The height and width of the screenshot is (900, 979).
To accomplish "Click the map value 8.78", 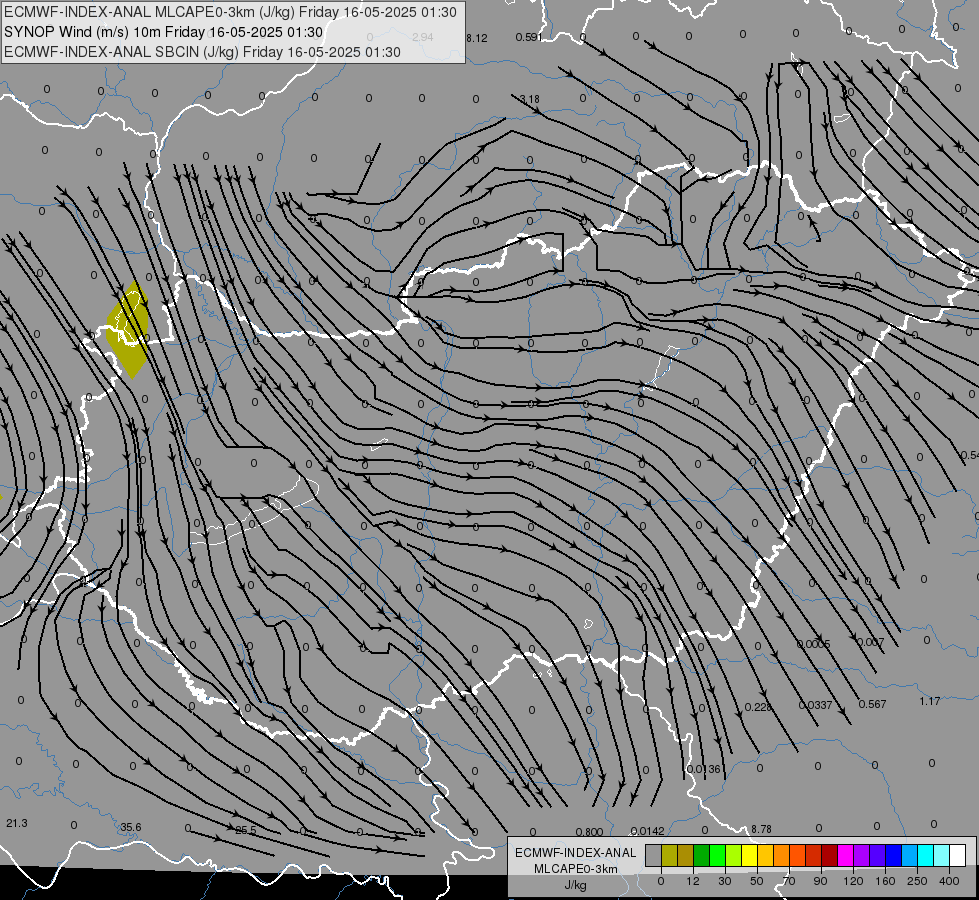I will pos(761,829).
